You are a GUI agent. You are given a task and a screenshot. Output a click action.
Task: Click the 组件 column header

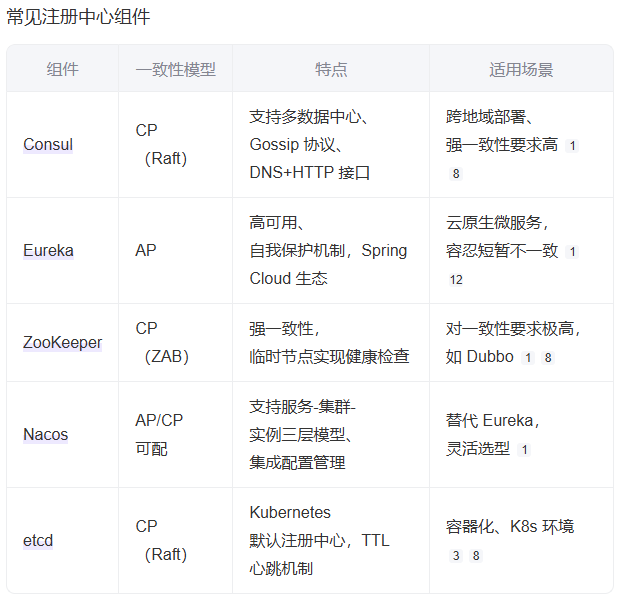[63, 69]
